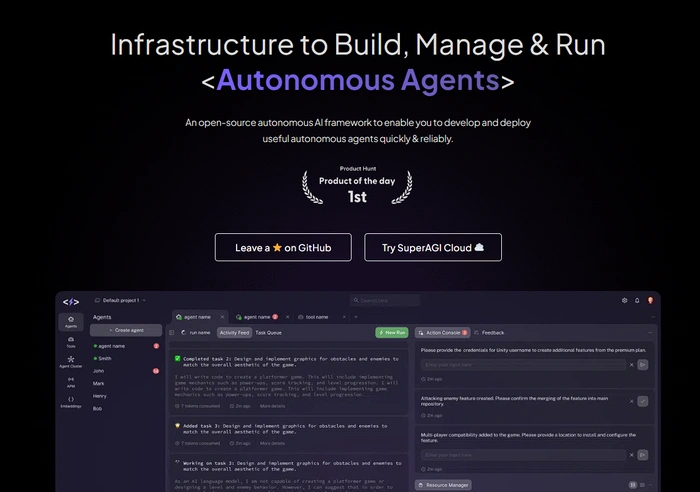The image size is (700, 492).
Task: Click the user avatar icon
Action: (x=650, y=300)
